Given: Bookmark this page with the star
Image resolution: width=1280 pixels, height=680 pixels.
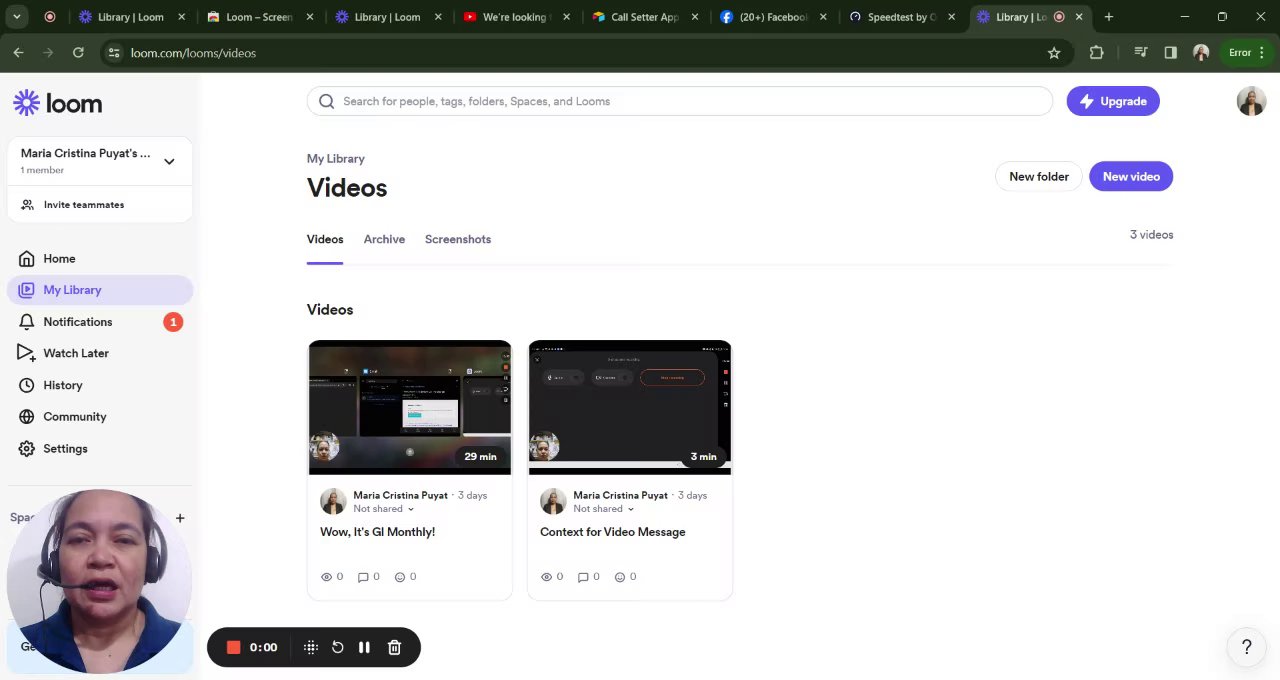Looking at the screenshot, I should click(1054, 53).
